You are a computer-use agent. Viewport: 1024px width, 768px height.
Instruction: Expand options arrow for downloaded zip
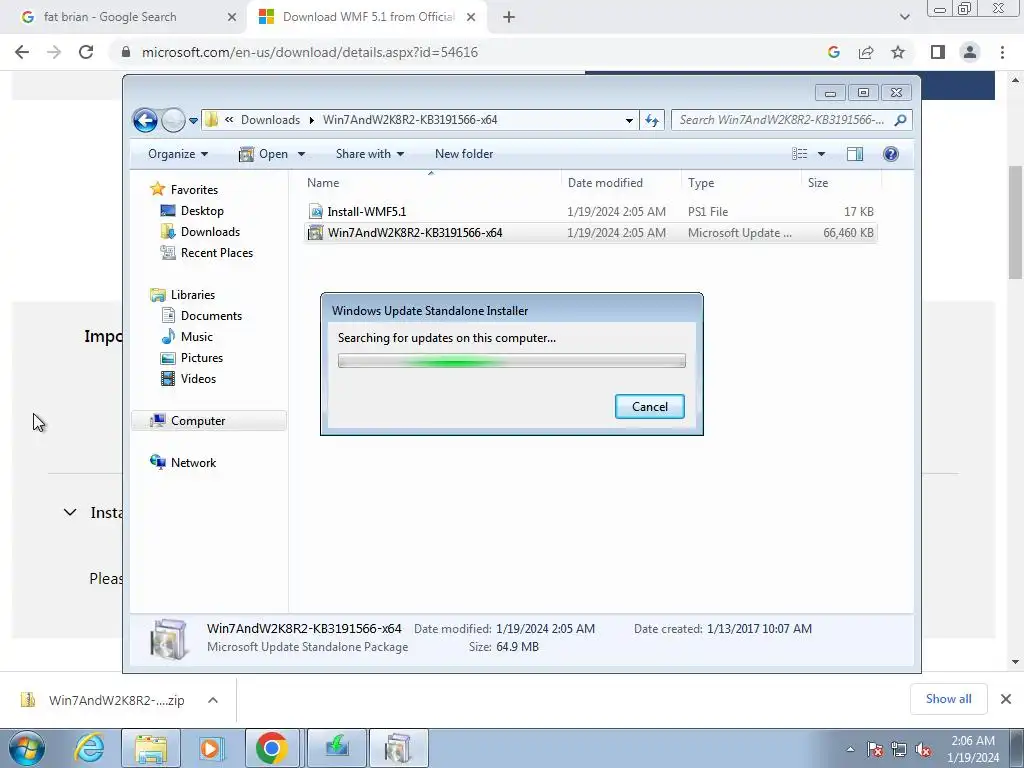click(x=213, y=700)
